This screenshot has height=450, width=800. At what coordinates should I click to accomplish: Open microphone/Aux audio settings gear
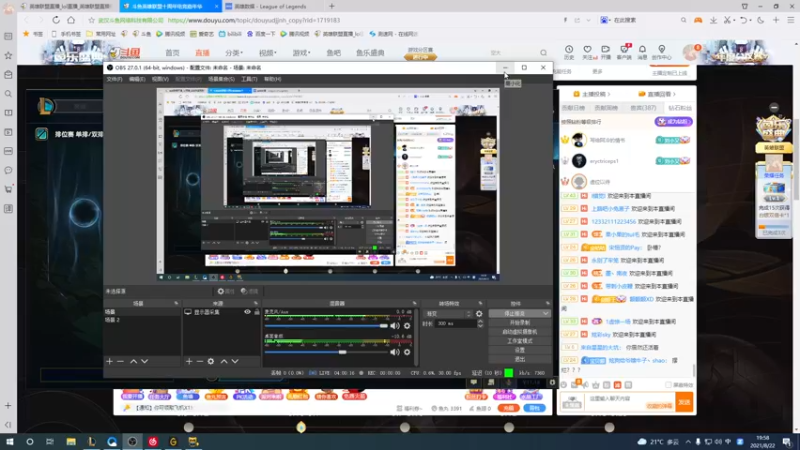[x=407, y=326]
